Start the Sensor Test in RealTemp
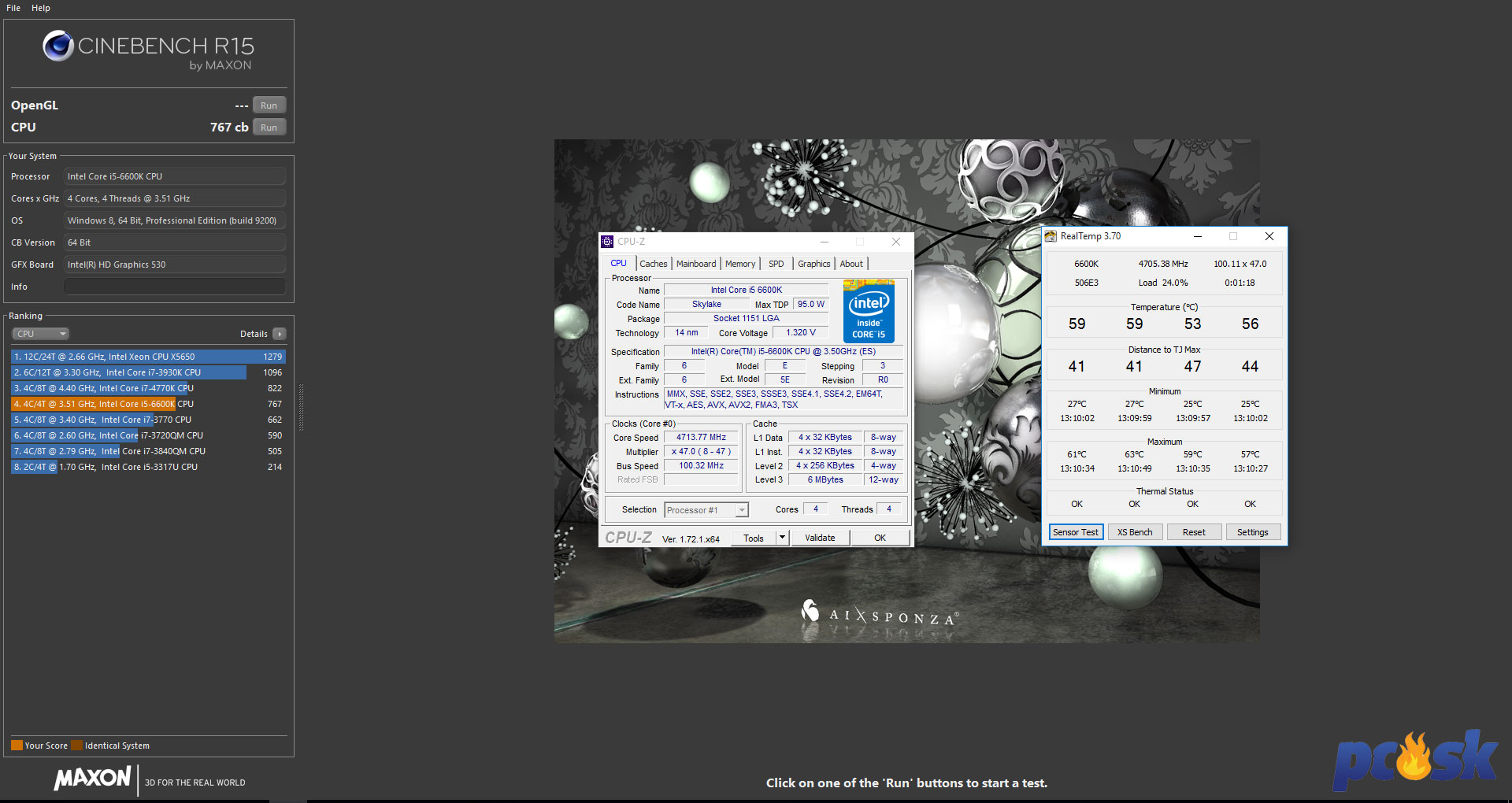Image resolution: width=1512 pixels, height=803 pixels. [1076, 532]
